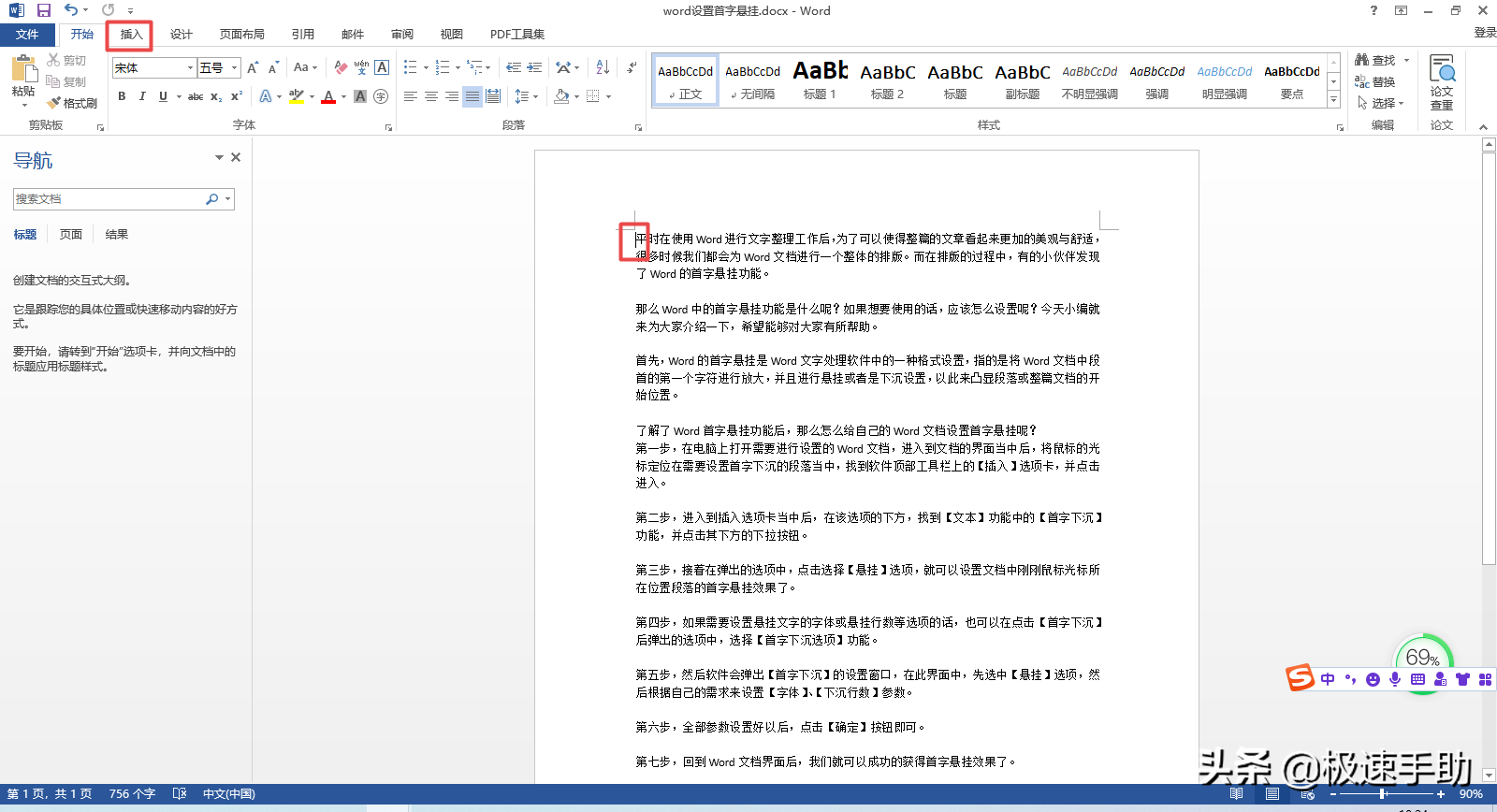1497x812 pixels.
Task: Open the Insert (插入) ribbon tab
Action: (130, 35)
